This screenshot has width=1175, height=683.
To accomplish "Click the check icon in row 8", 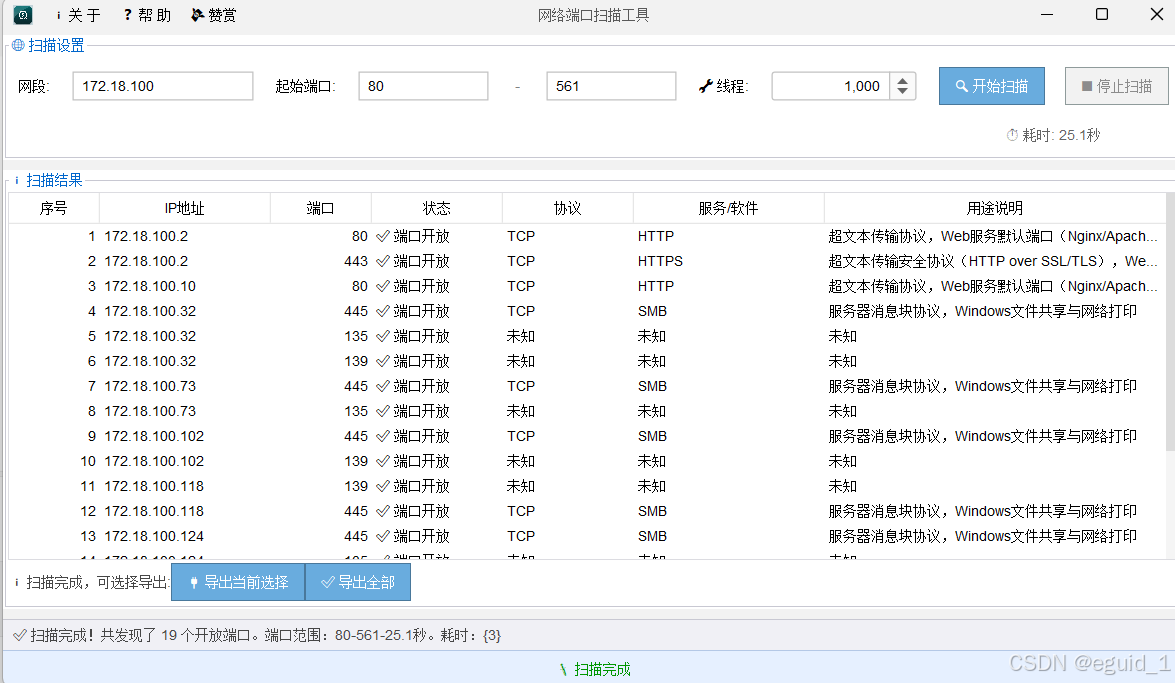I will pyautogui.click(x=383, y=411).
